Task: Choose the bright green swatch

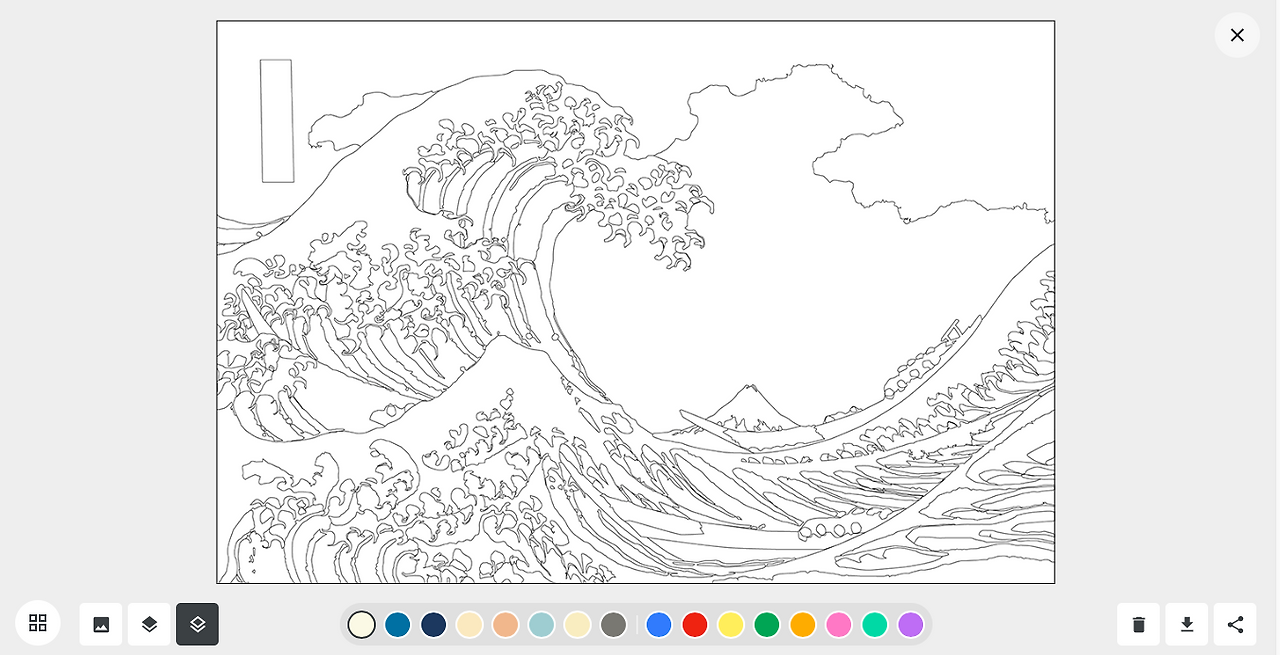Action: (767, 624)
